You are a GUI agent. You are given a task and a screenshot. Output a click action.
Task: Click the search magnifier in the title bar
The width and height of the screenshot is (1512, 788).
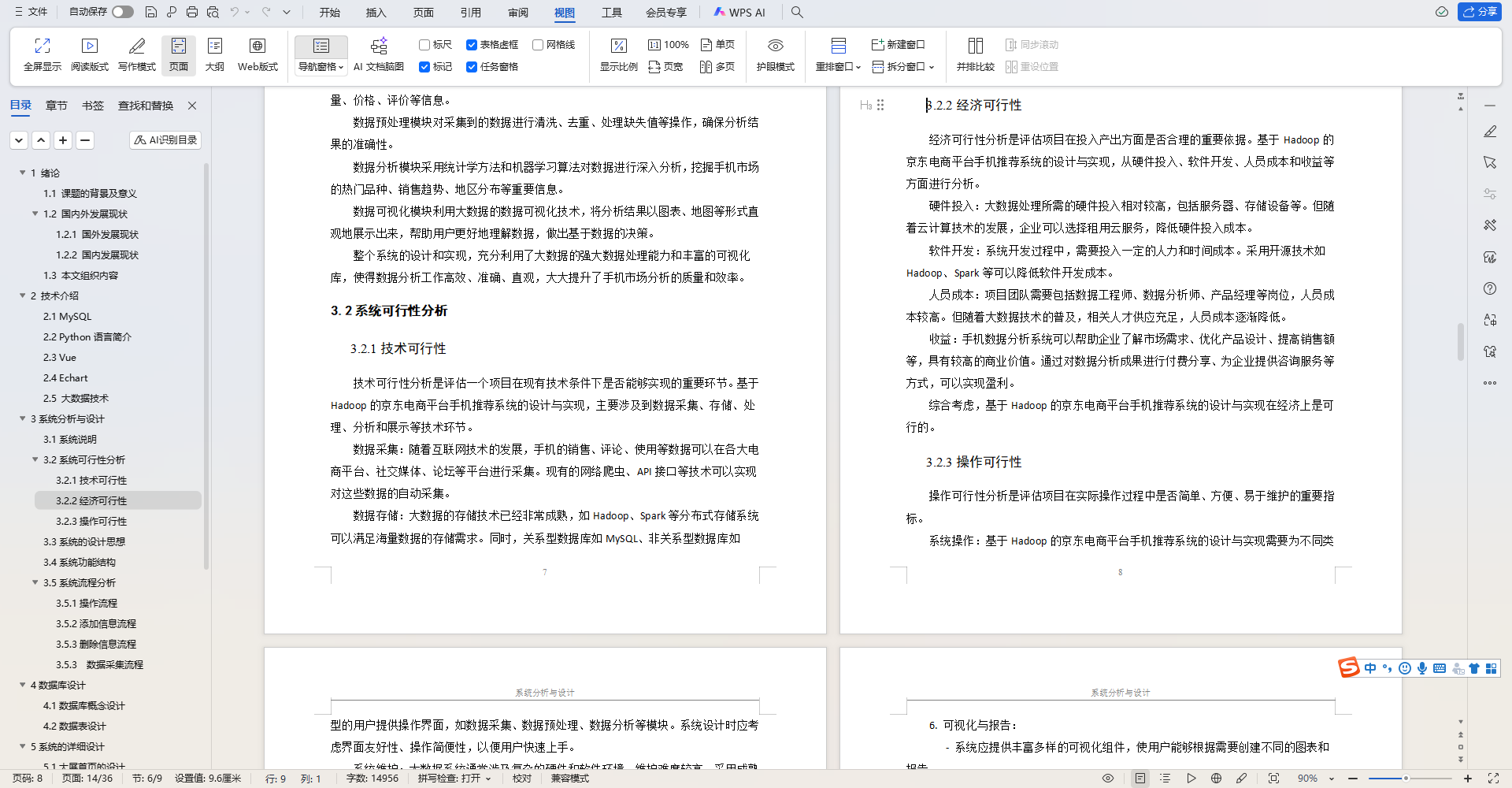pos(796,12)
